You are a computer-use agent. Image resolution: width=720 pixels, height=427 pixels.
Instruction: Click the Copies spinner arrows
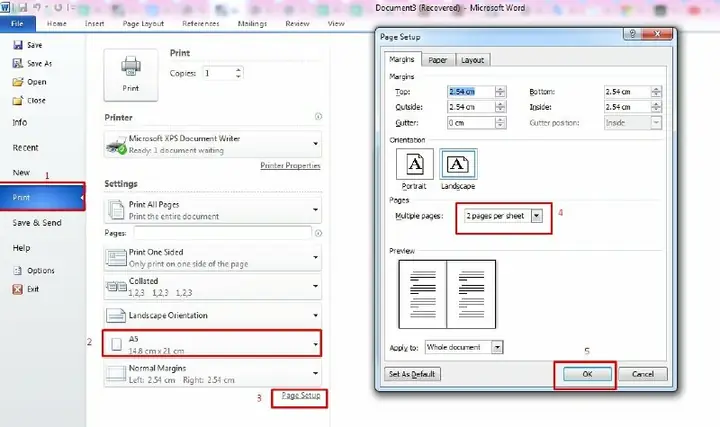pyautogui.click(x=238, y=73)
